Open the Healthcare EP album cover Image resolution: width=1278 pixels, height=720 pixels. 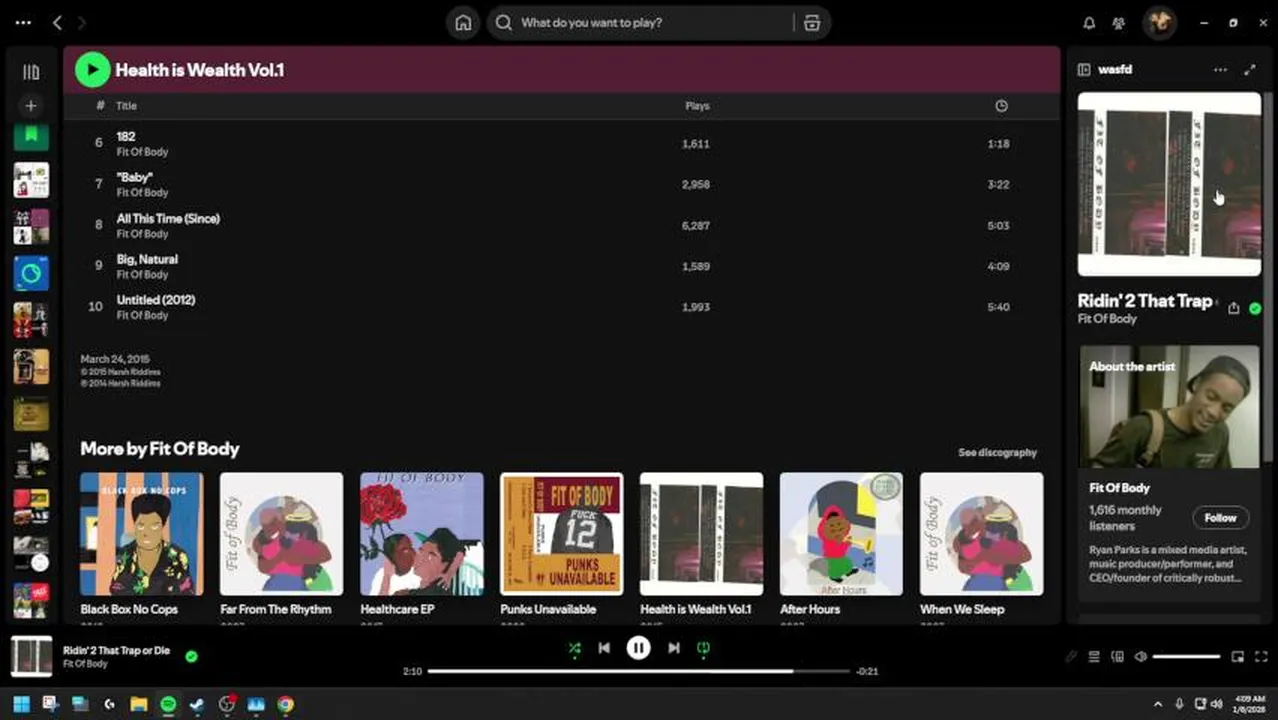(x=421, y=534)
